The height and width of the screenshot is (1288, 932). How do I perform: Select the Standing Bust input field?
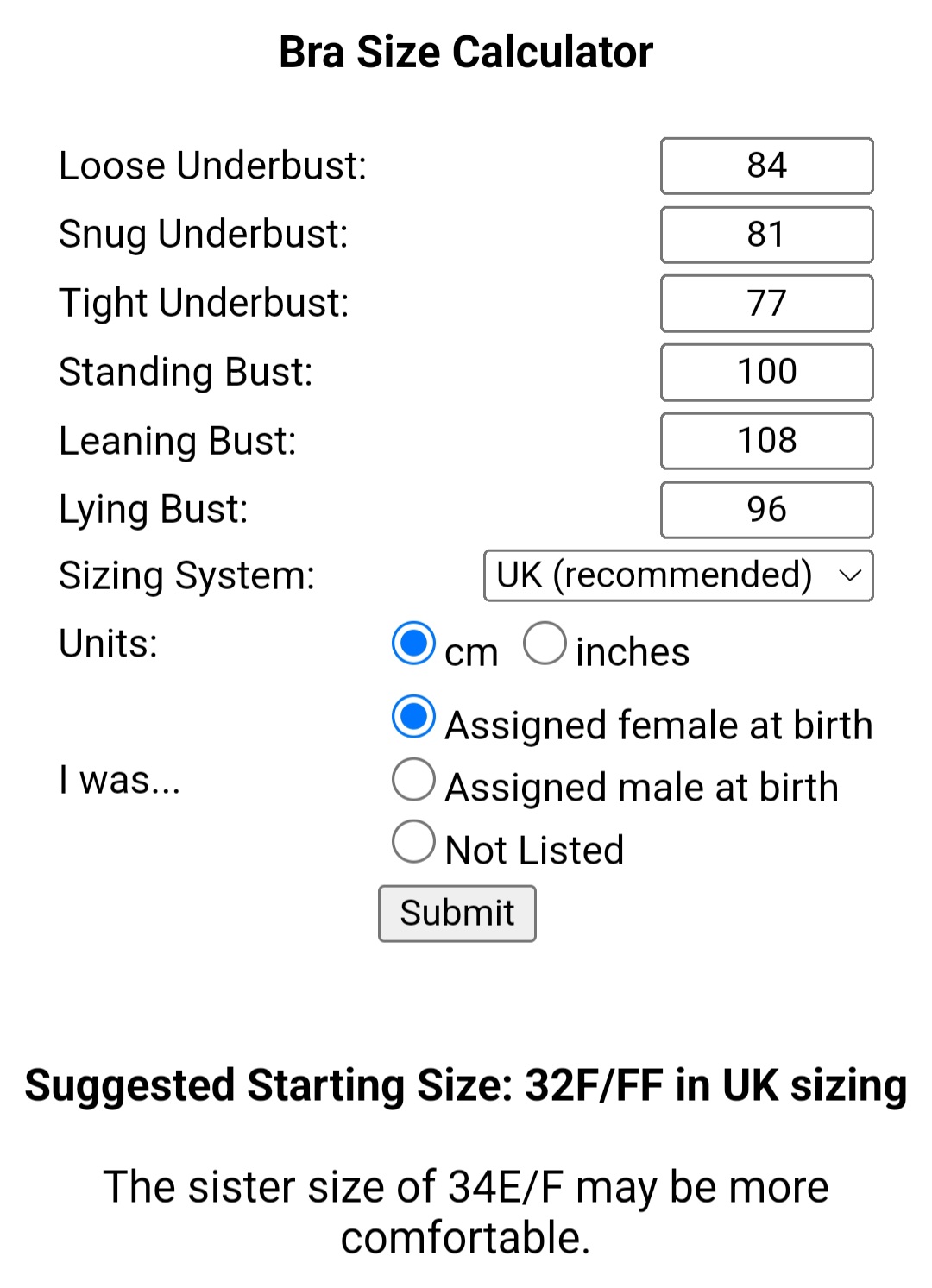click(766, 372)
